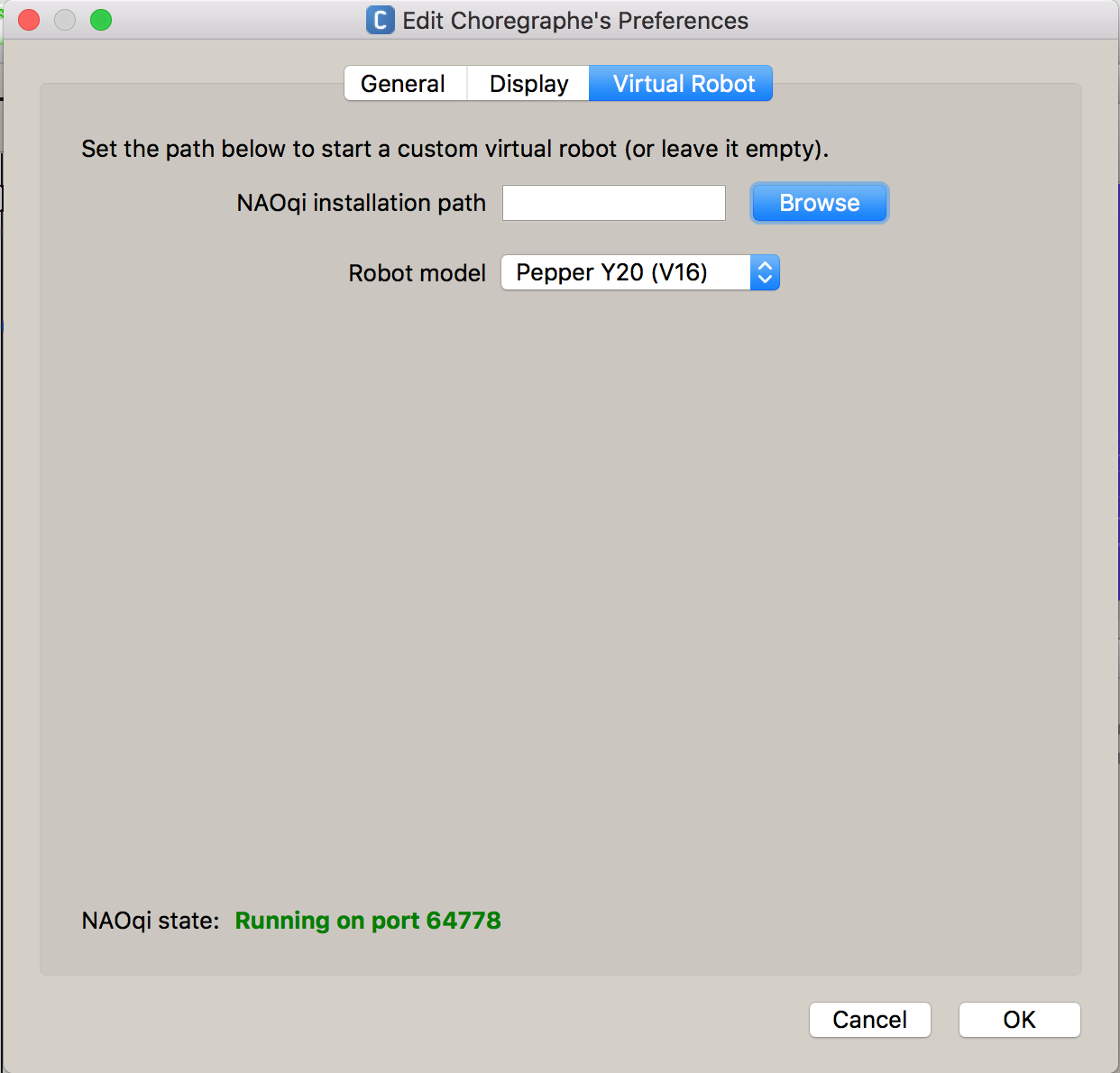Image resolution: width=1120 pixels, height=1073 pixels.
Task: Click the Choregraphe icon in title bar
Action: point(380,20)
